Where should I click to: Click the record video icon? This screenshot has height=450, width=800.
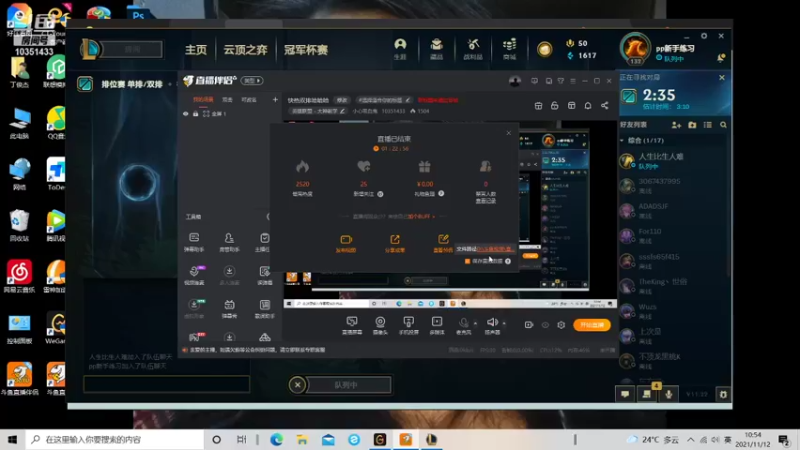529,325
